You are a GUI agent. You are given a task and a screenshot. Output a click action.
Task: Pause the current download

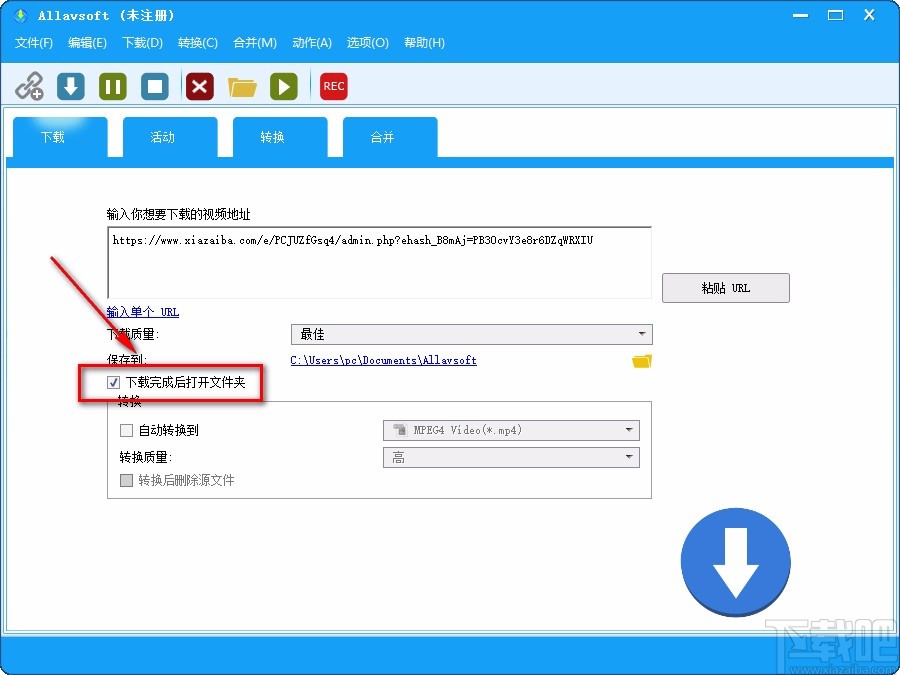pyautogui.click(x=111, y=86)
